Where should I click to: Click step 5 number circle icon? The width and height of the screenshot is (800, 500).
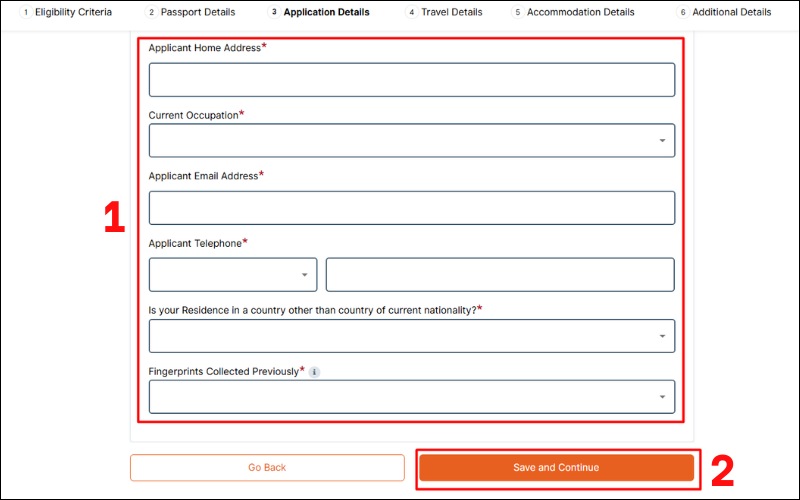(x=517, y=13)
